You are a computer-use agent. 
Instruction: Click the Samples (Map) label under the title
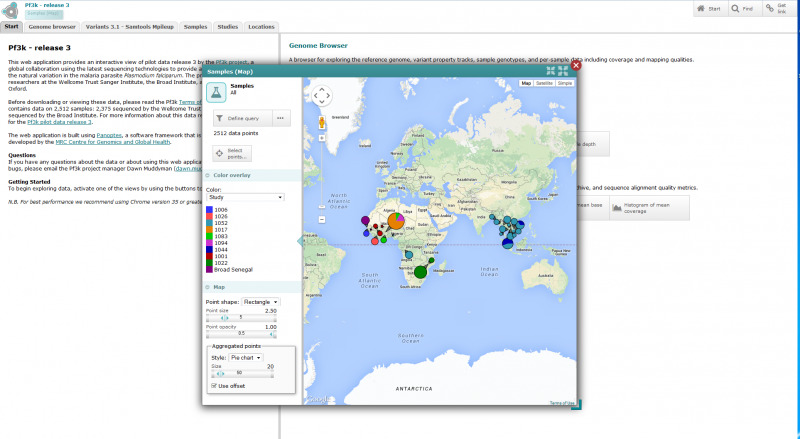click(42, 13)
